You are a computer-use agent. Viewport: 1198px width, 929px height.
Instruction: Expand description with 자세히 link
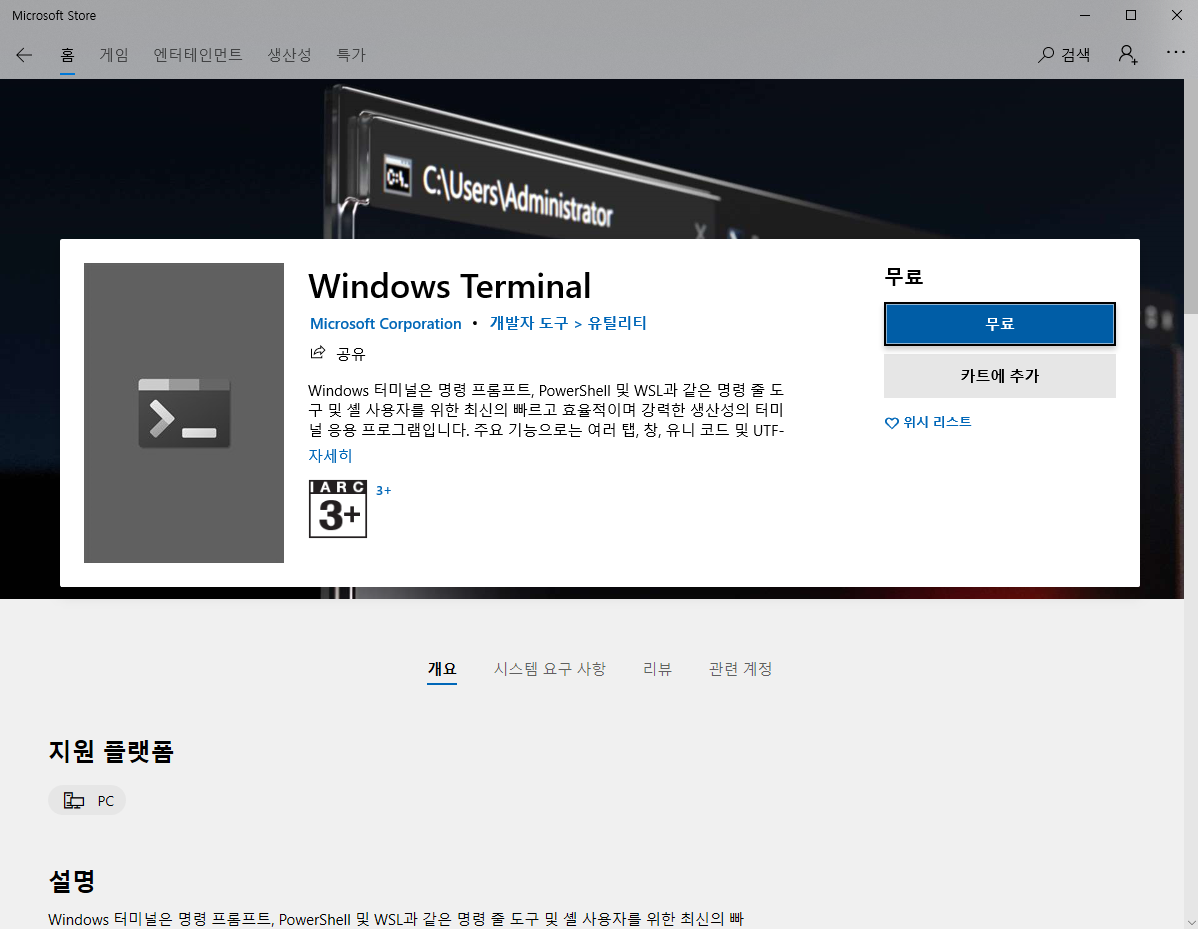point(330,456)
